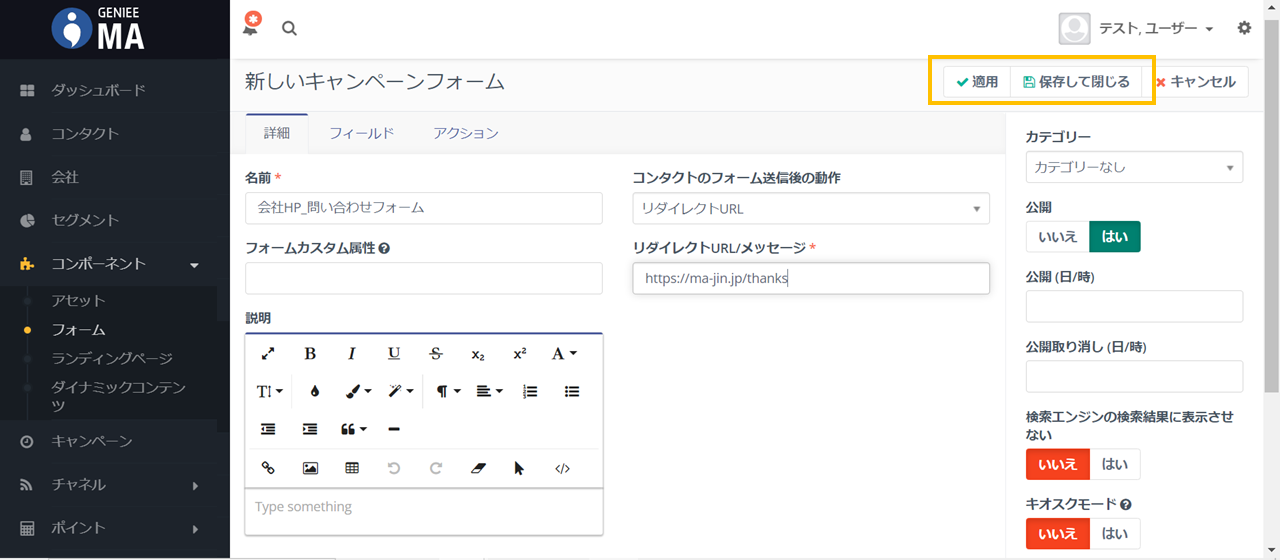Open font family dropdown in editor
The image size is (1280, 560).
pos(564,353)
